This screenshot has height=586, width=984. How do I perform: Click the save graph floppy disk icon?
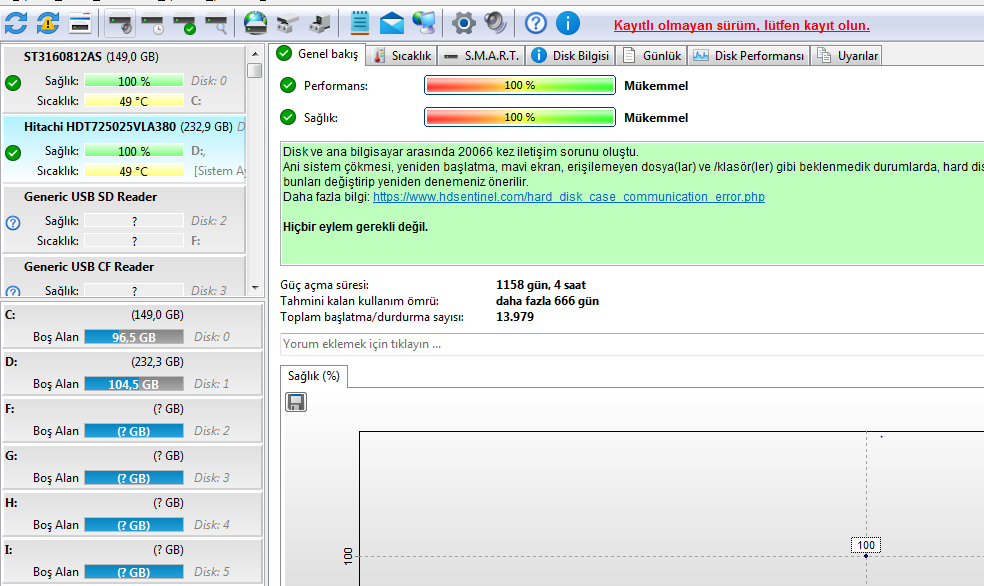pyautogui.click(x=296, y=402)
